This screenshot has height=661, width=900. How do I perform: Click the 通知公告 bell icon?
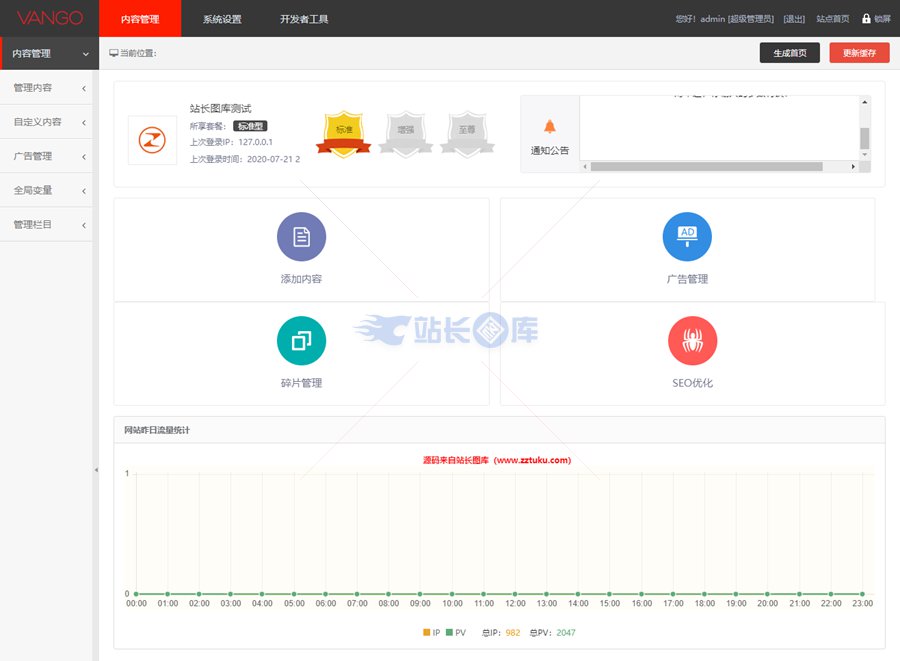[549, 127]
